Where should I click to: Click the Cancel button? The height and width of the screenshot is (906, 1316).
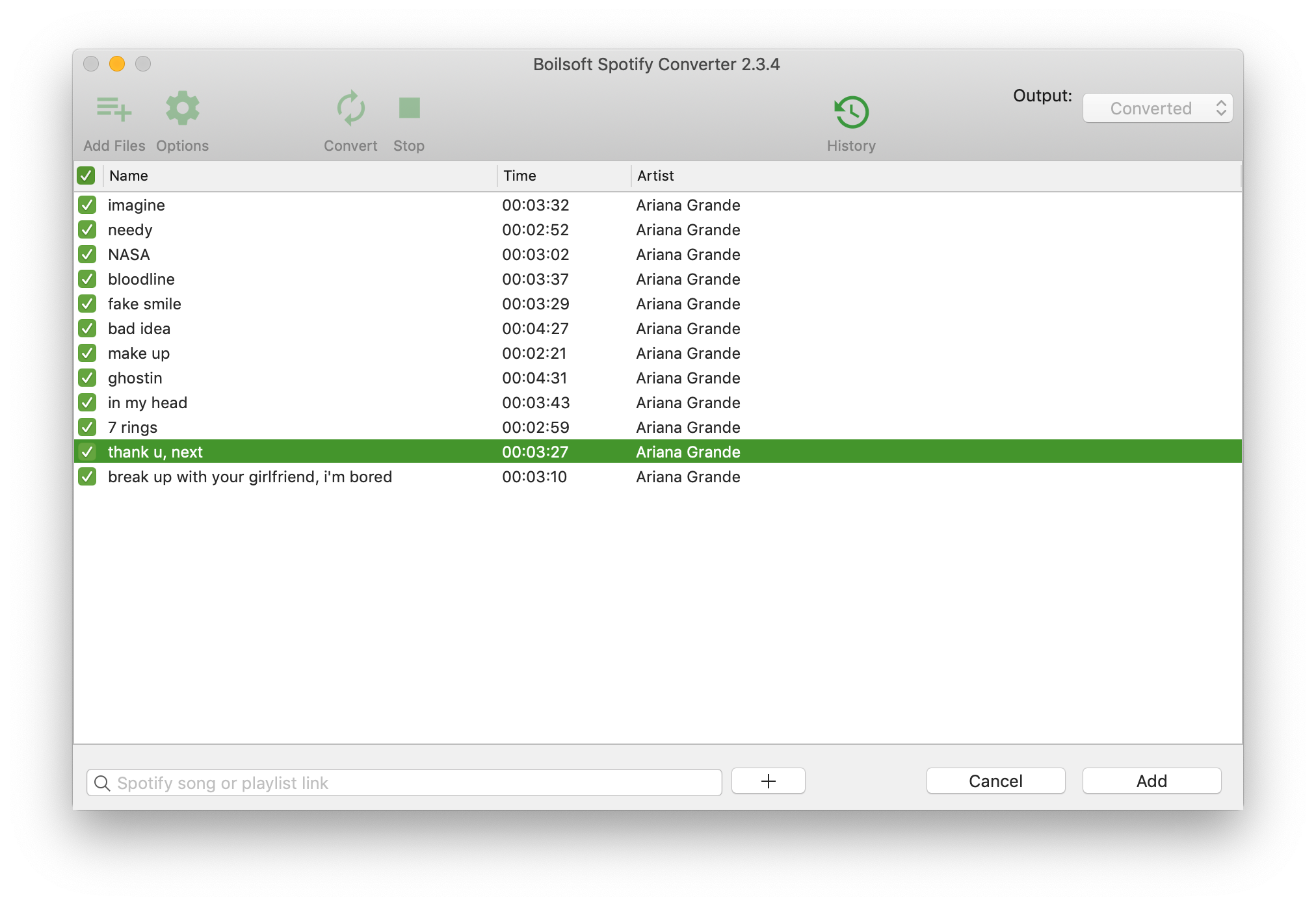[995, 781]
